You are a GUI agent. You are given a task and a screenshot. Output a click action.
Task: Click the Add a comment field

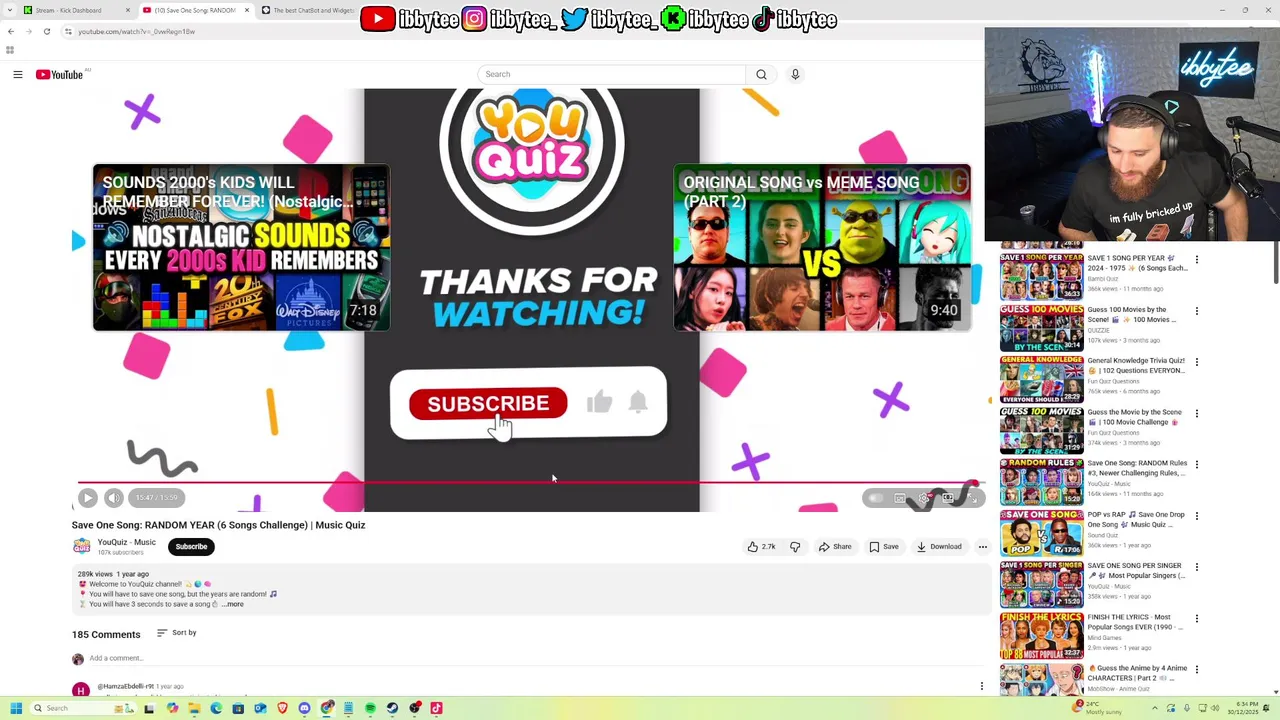tap(116, 658)
